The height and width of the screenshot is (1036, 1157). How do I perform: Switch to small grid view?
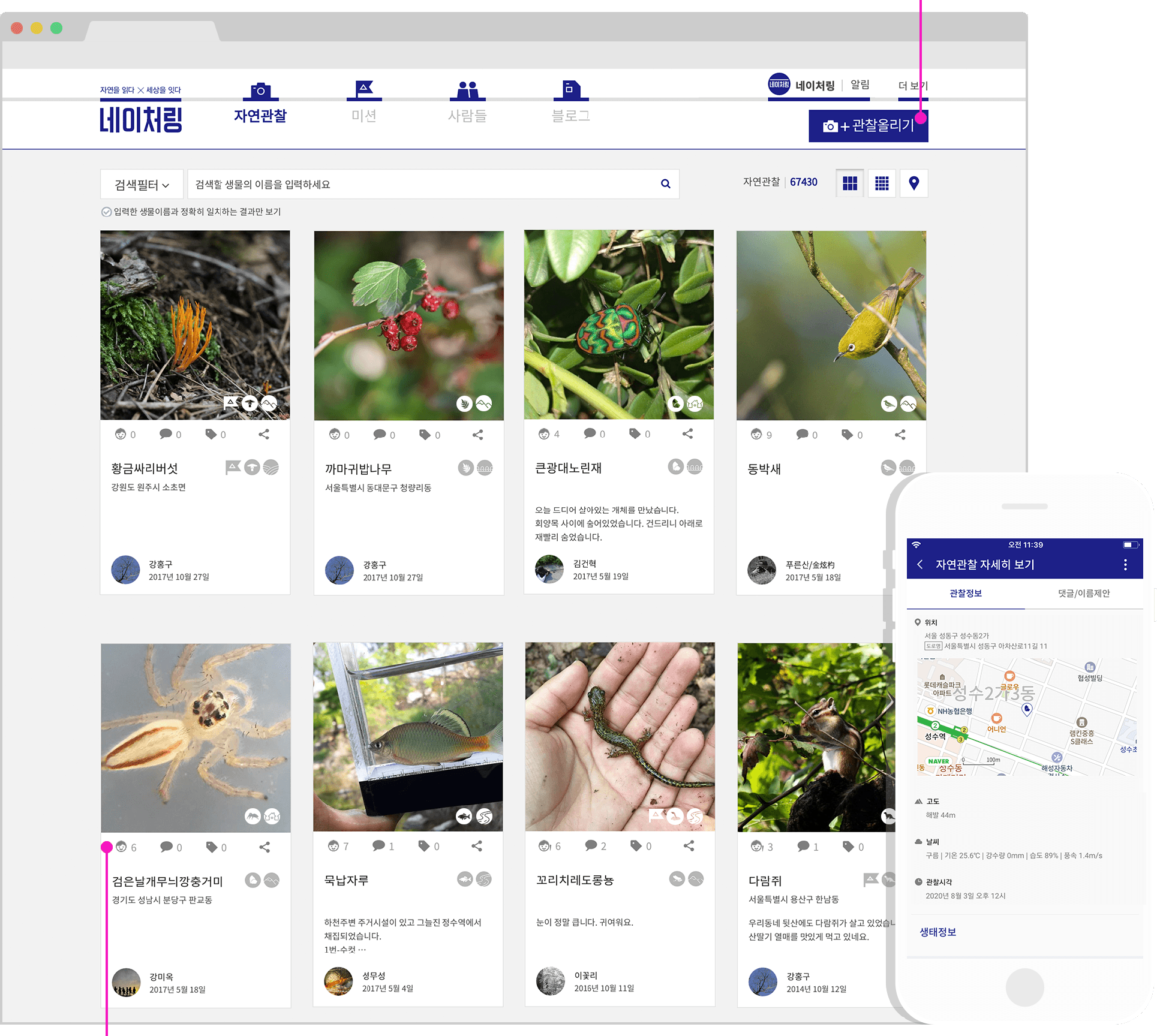882,183
